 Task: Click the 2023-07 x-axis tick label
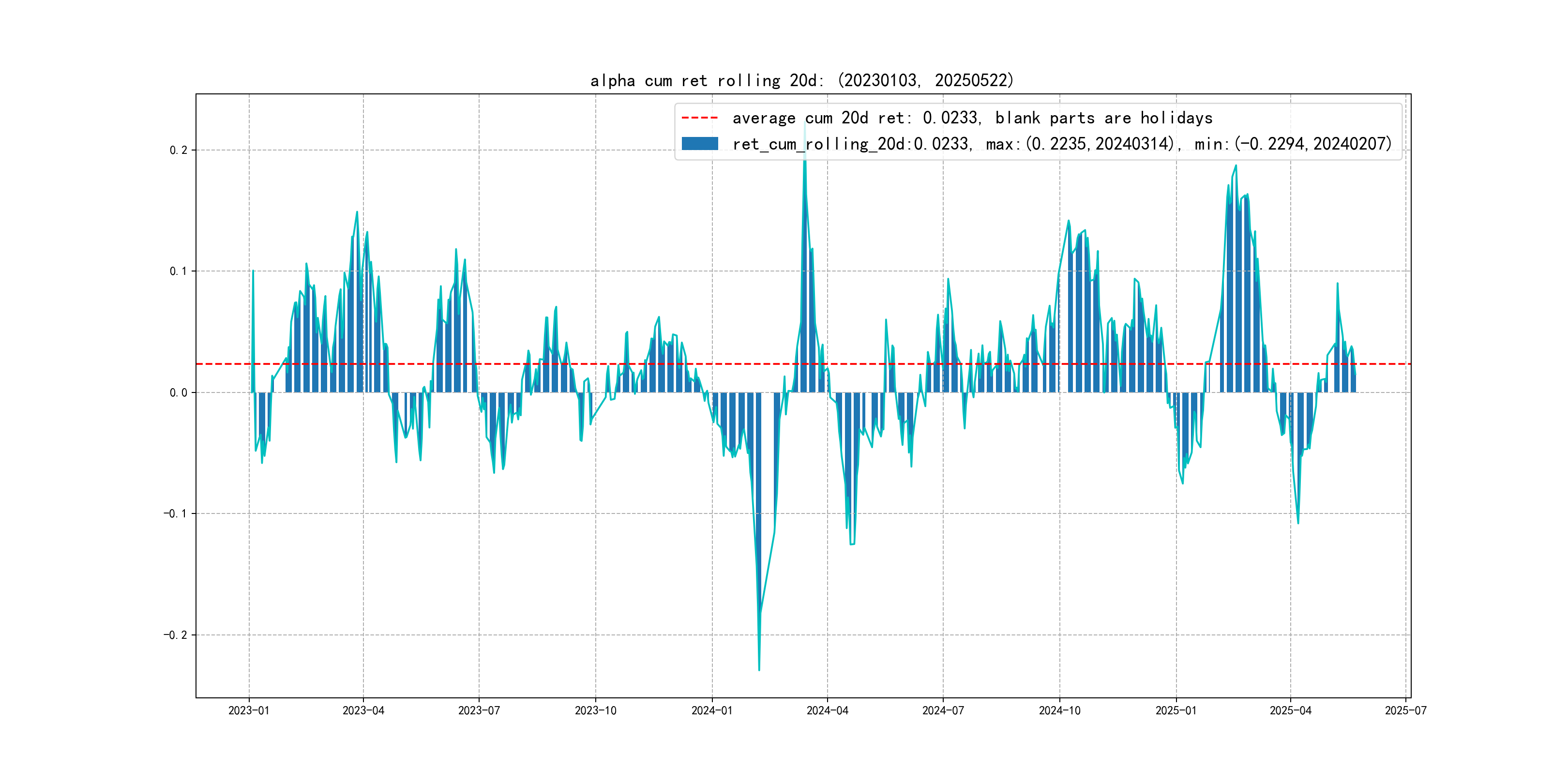tap(479, 710)
